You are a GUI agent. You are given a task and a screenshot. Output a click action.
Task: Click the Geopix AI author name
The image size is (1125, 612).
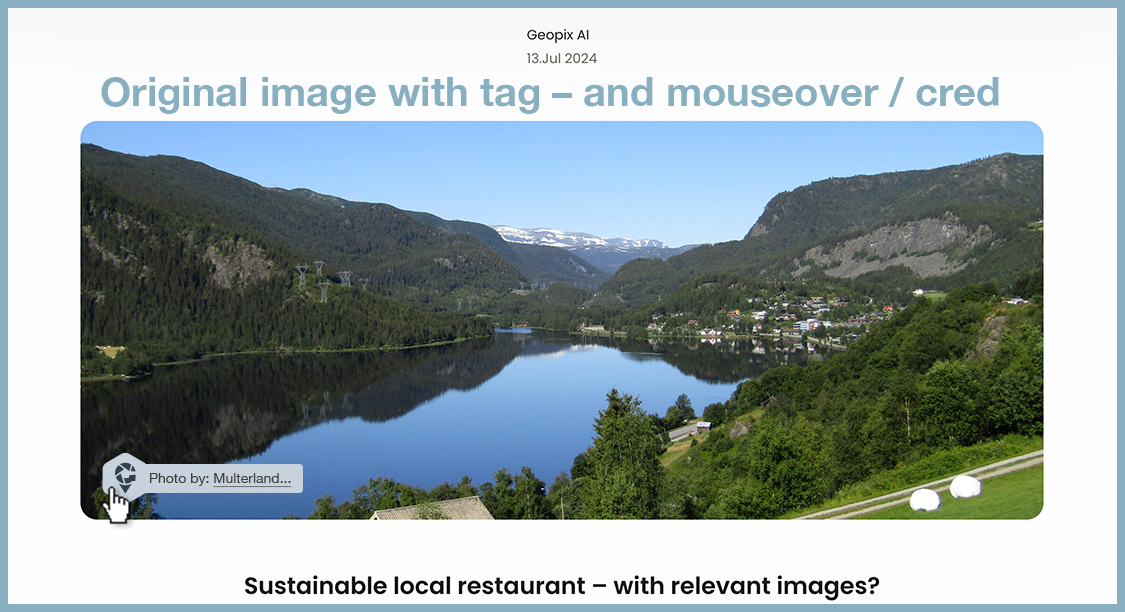tap(558, 35)
